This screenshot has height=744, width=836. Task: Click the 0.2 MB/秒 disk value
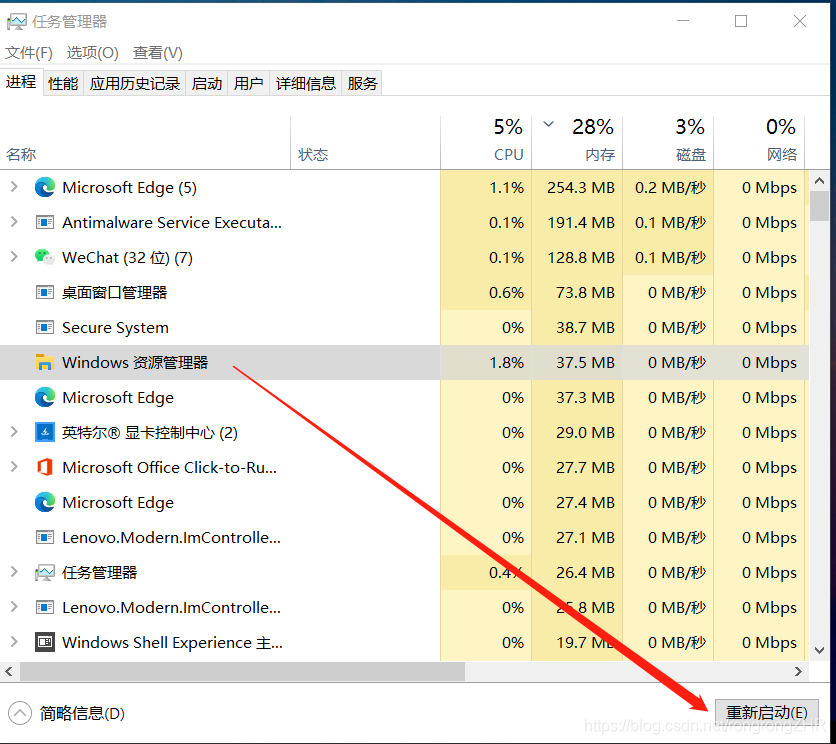670,188
